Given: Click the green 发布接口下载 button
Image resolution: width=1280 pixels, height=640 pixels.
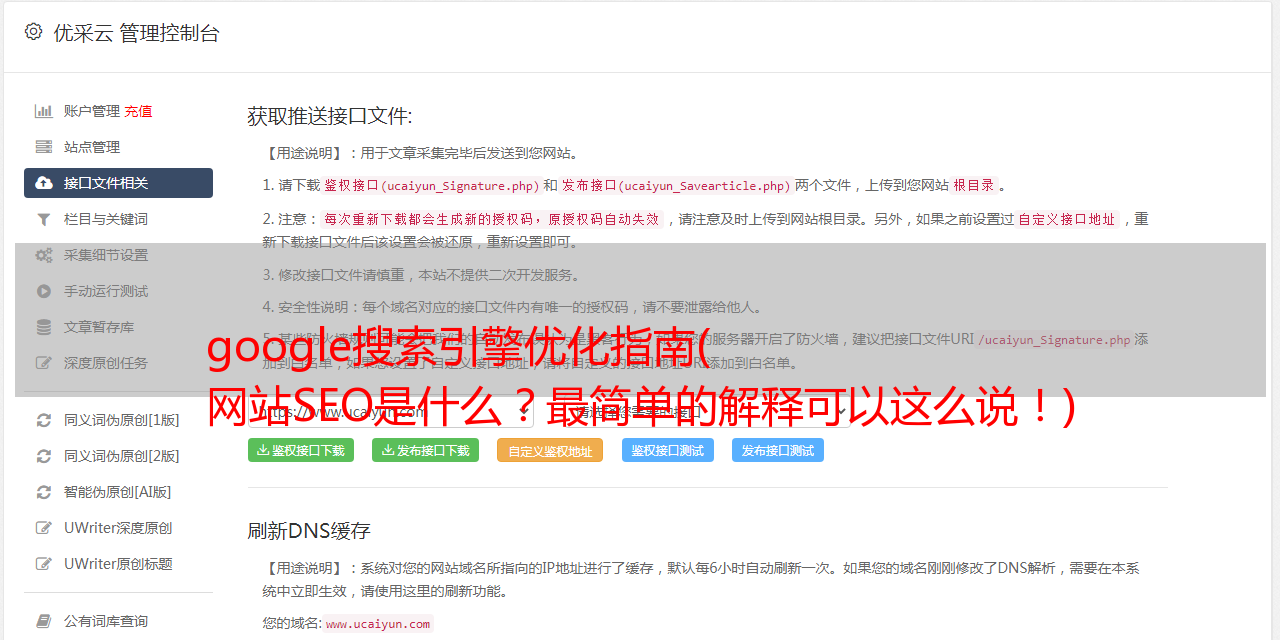Looking at the screenshot, I should [425, 450].
